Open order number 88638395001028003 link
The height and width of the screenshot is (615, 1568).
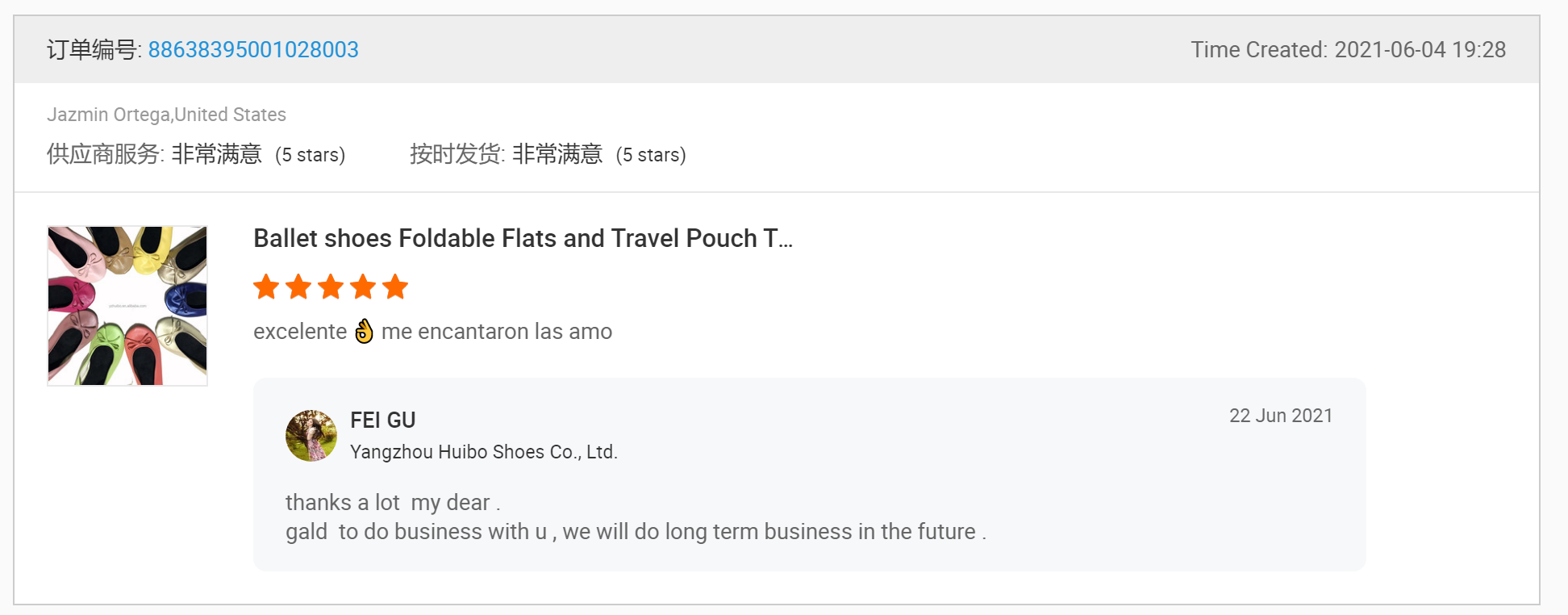point(253,50)
